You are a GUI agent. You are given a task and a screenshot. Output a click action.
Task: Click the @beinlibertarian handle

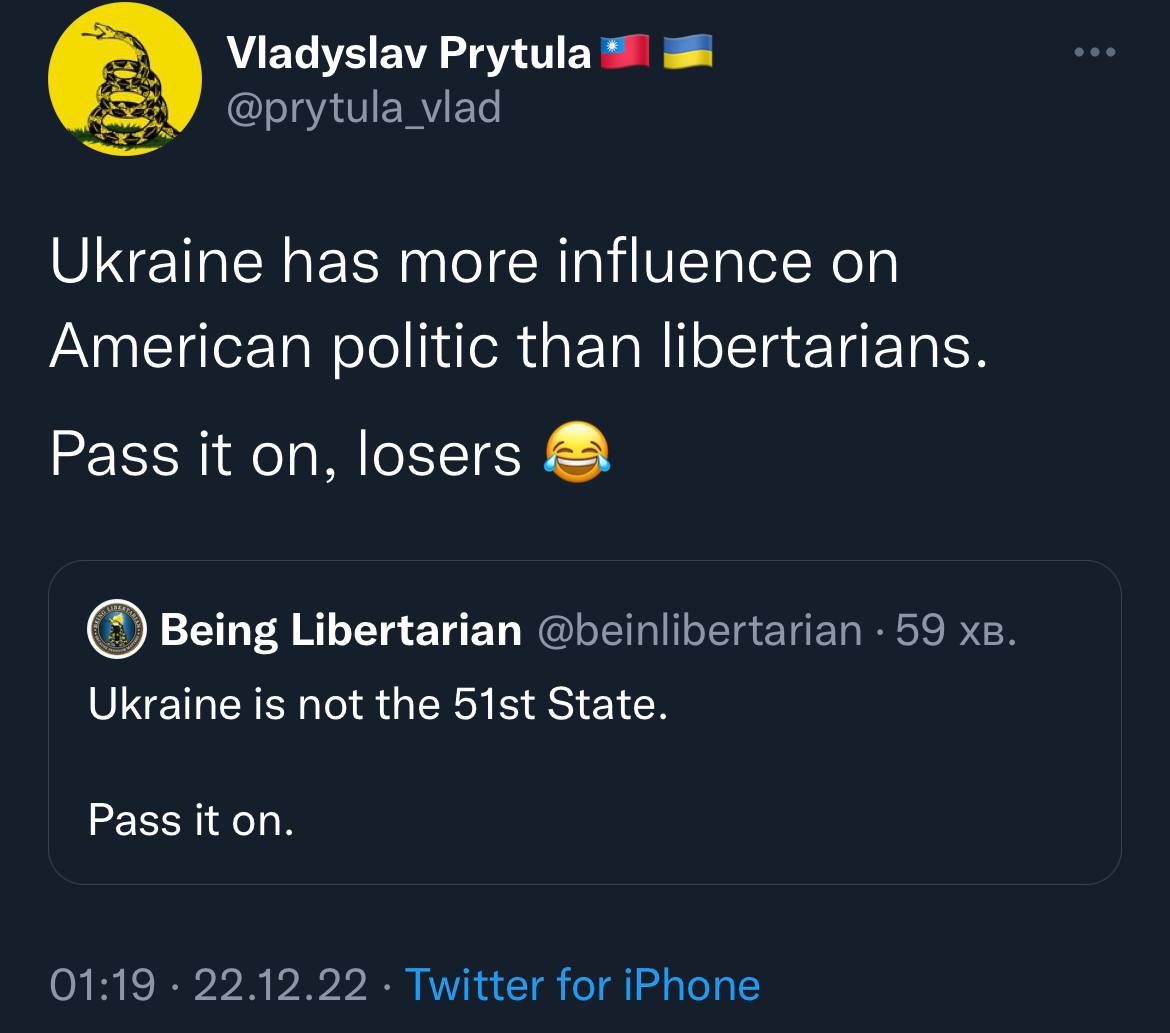point(700,630)
